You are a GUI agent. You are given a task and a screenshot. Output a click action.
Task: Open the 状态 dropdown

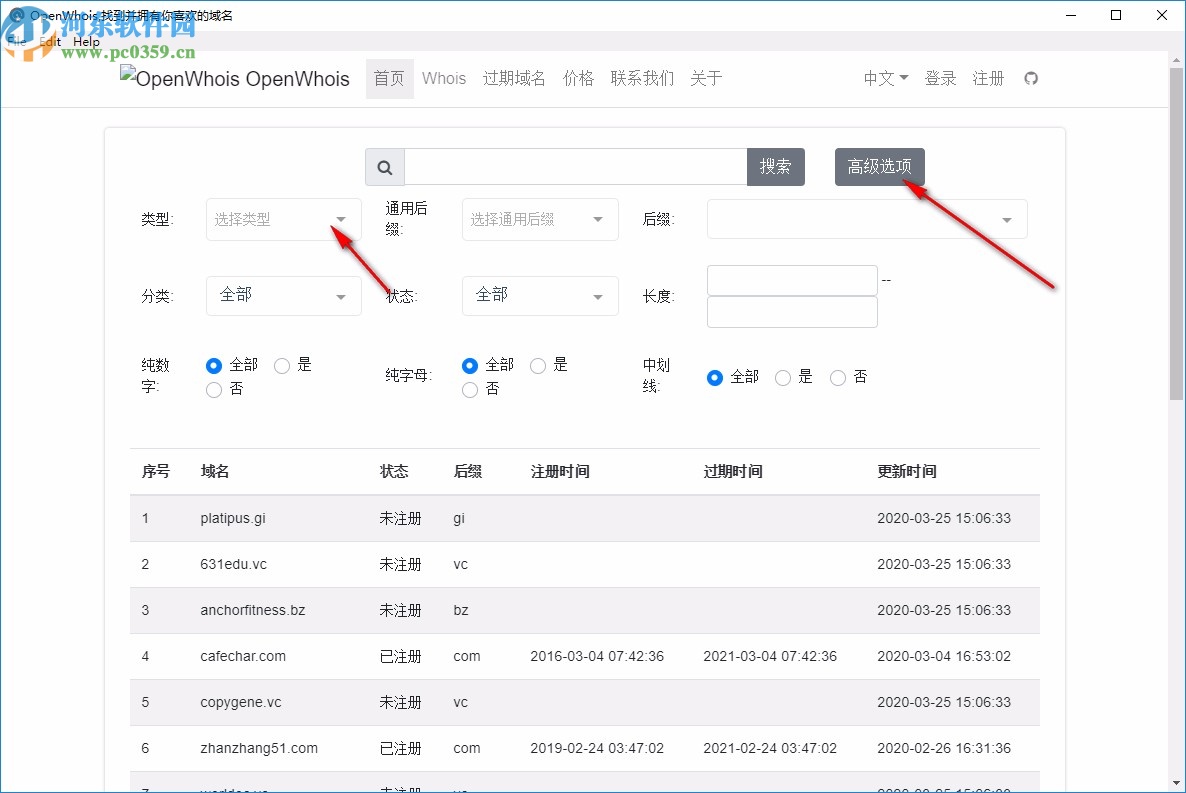pos(540,296)
